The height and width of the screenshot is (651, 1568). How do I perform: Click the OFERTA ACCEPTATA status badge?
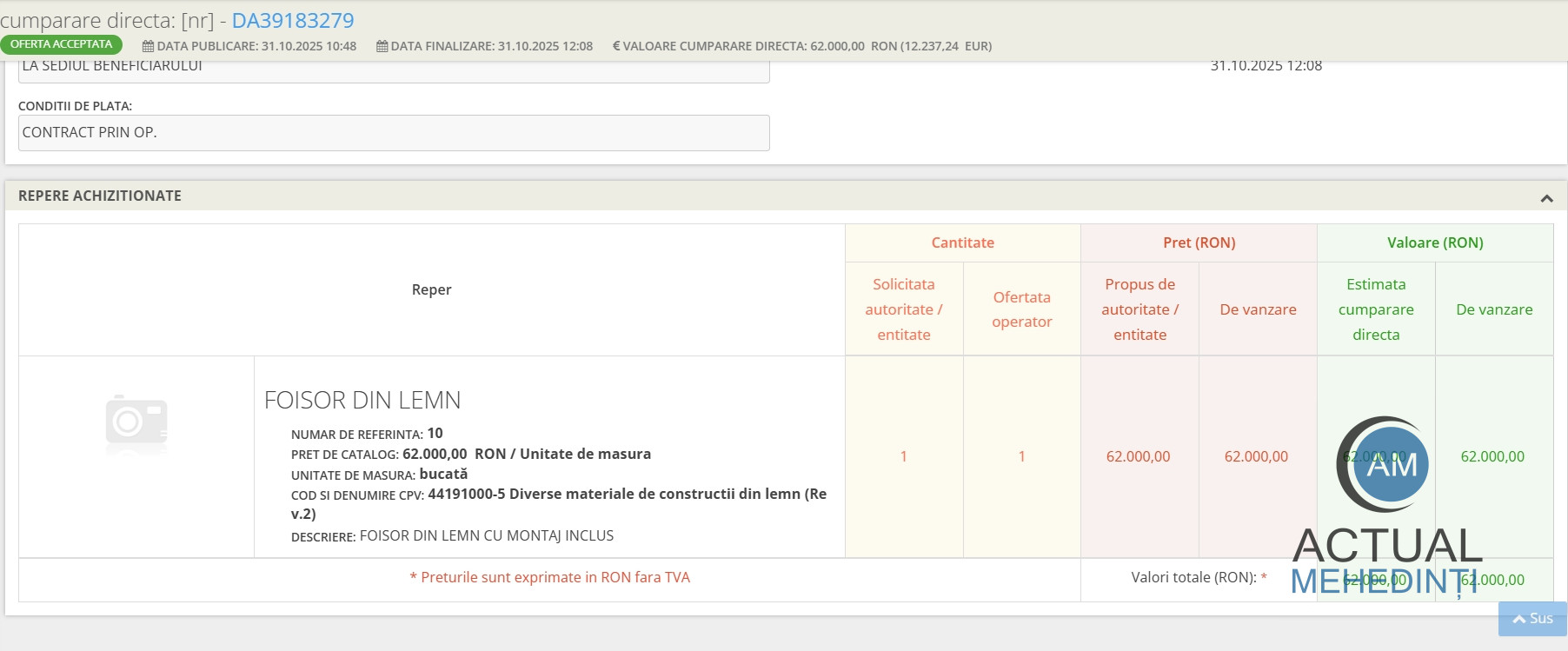(61, 44)
